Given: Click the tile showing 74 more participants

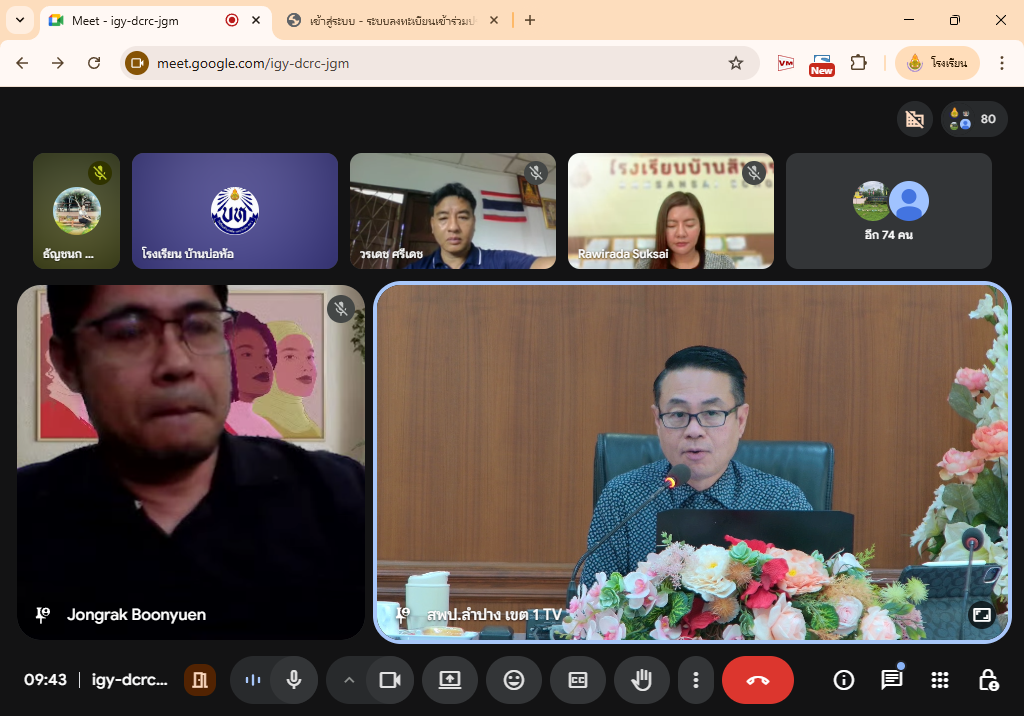Looking at the screenshot, I should (x=888, y=211).
